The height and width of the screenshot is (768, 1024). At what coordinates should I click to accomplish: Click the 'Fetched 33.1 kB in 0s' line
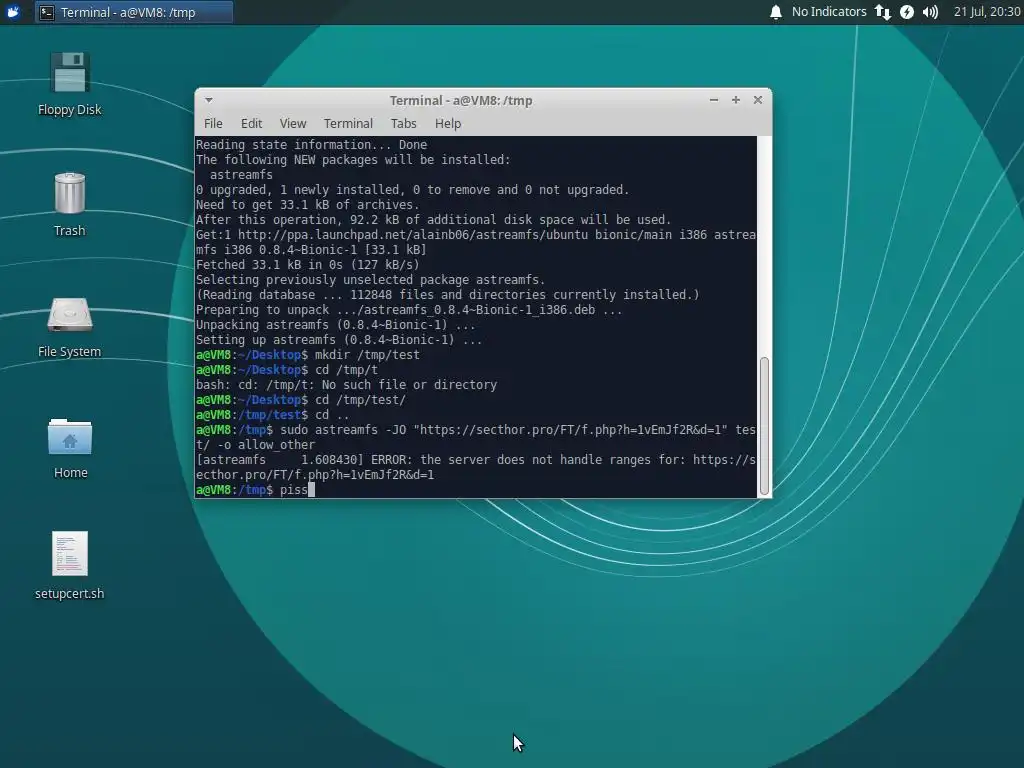[x=308, y=264]
